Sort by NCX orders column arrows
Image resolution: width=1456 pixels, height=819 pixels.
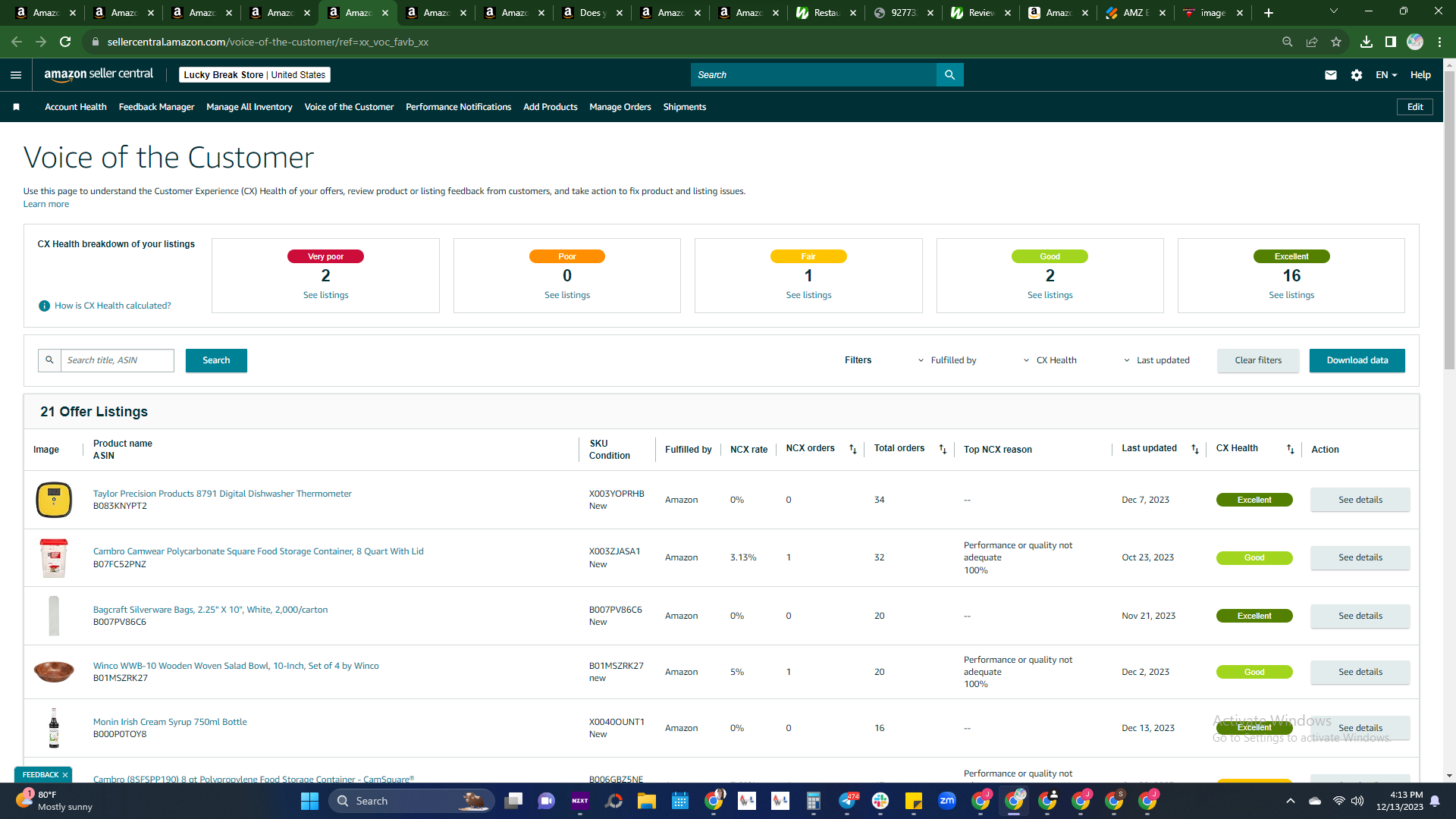(x=852, y=449)
